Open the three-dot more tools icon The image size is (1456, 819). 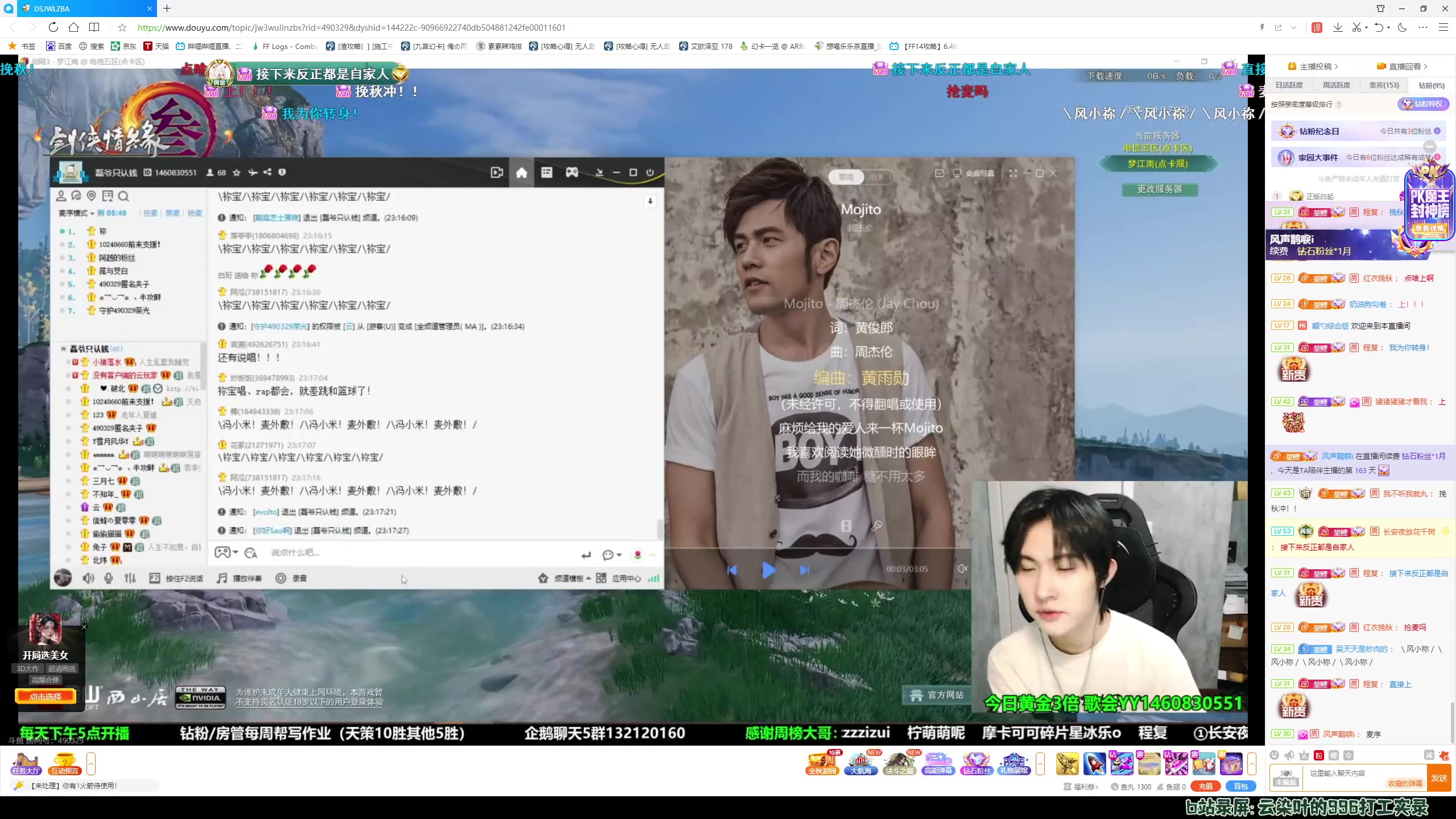coord(1423,27)
